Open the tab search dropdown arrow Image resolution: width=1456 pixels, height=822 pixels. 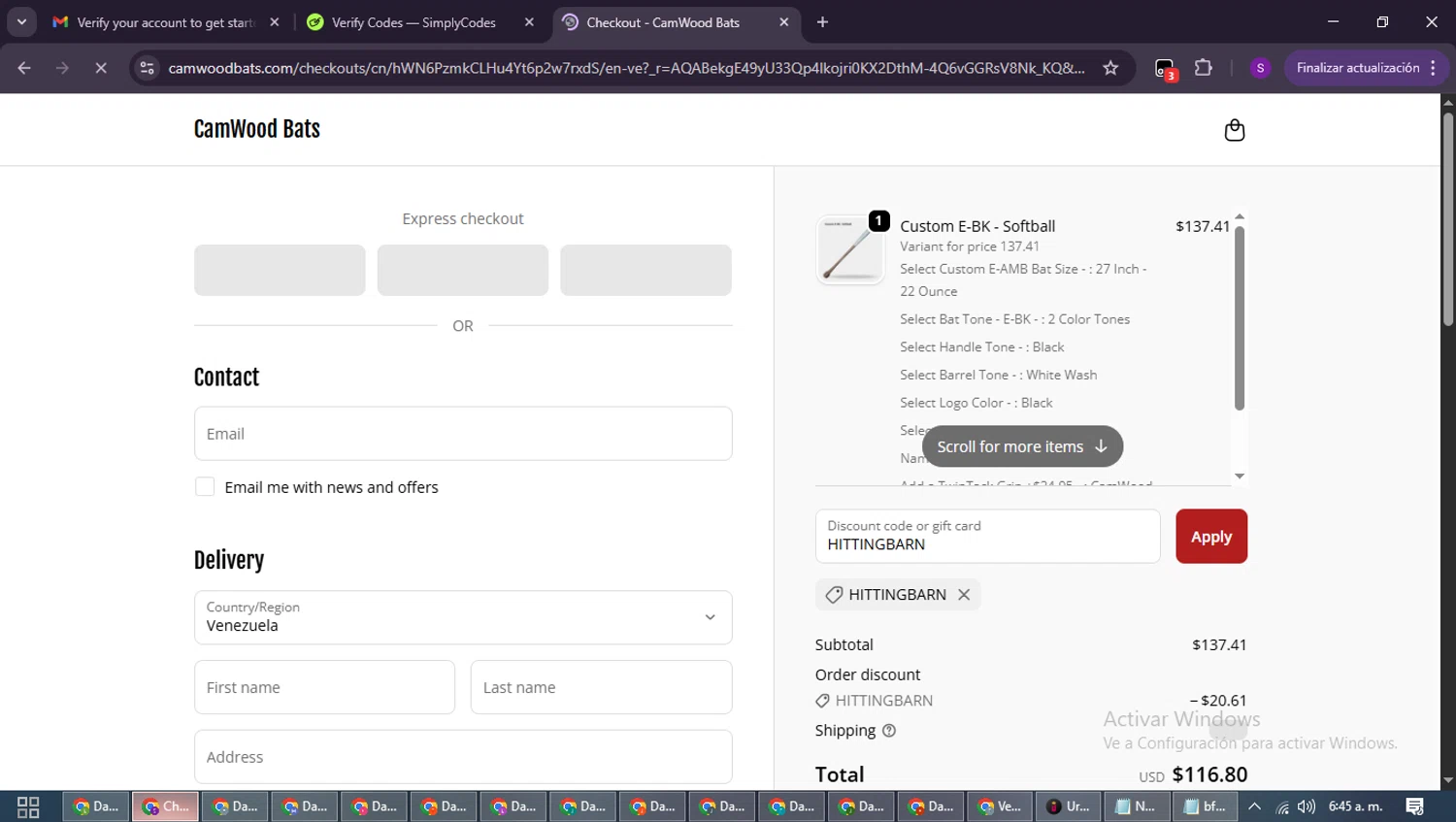pos(21,22)
